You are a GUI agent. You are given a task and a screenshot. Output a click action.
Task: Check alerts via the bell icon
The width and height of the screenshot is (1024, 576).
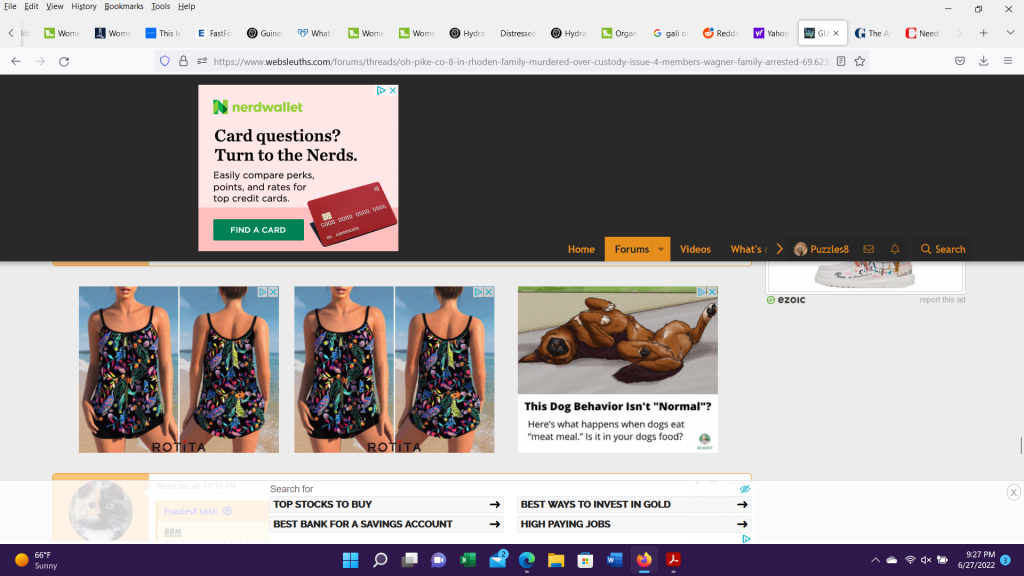pos(895,249)
